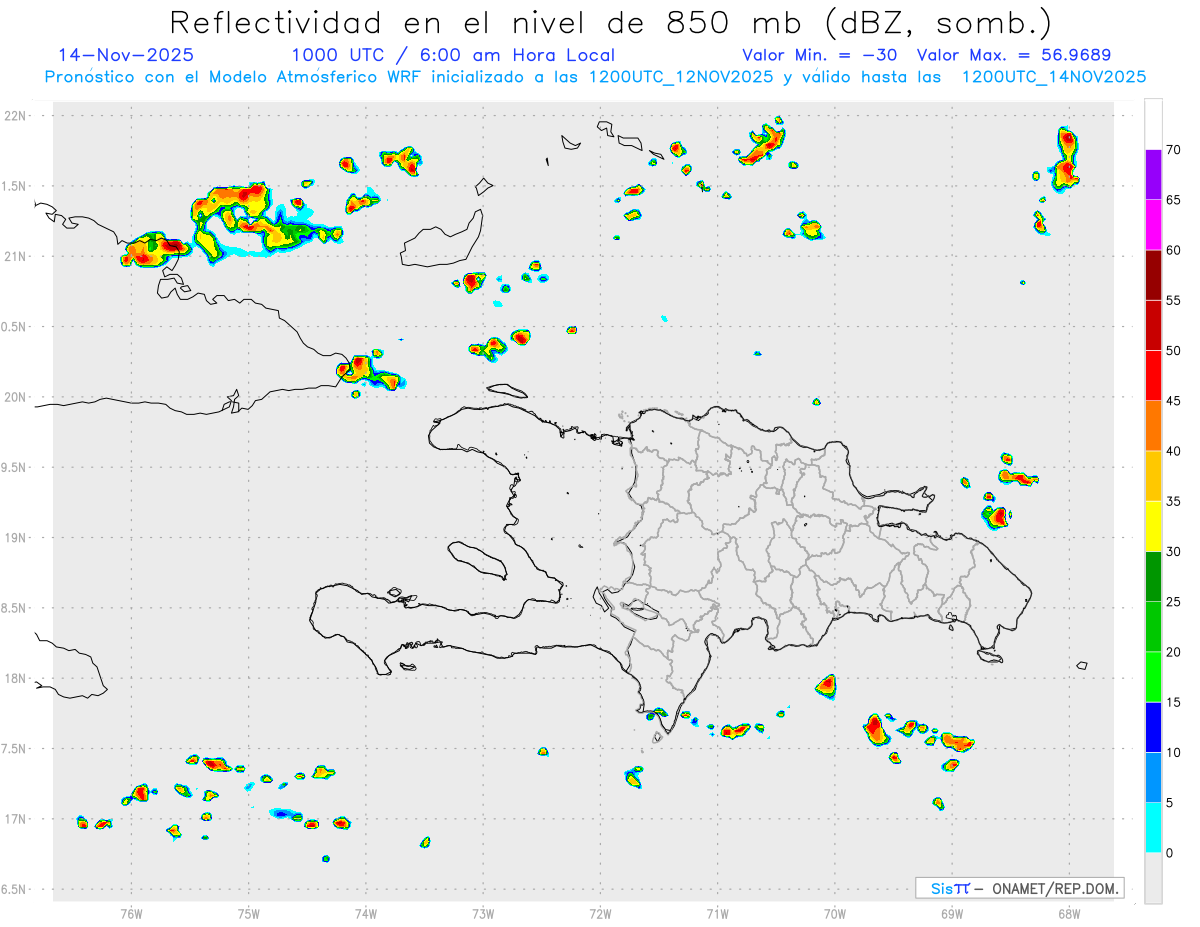Pick the white above-70 colorbar band
Screen dimensions: 1200x927
1153,124
